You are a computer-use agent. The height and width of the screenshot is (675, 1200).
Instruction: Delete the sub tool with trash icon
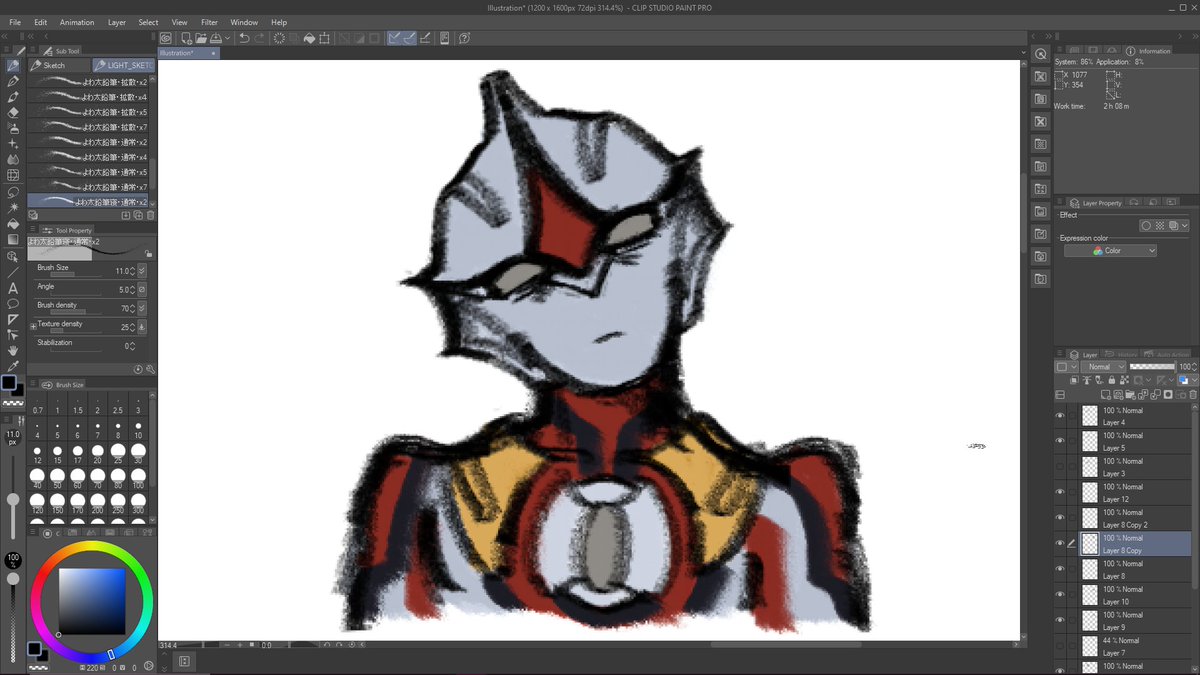pos(151,215)
